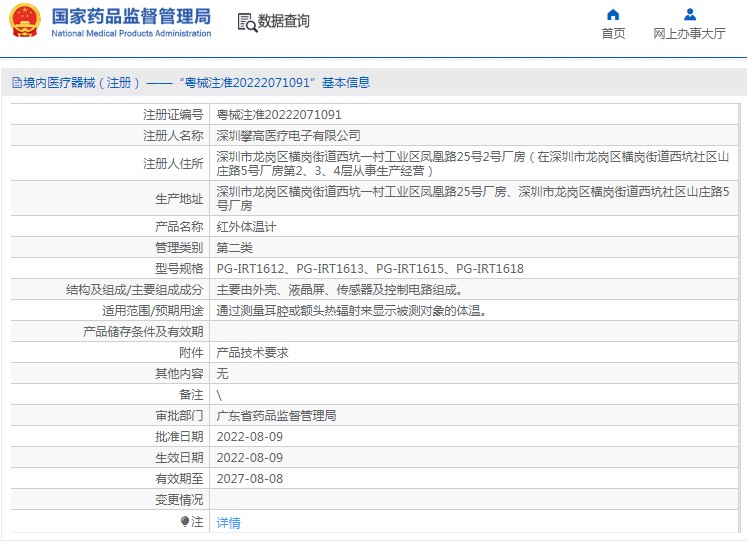
Task: Click 产品储存条件及有效期 label
Action: tap(143, 332)
